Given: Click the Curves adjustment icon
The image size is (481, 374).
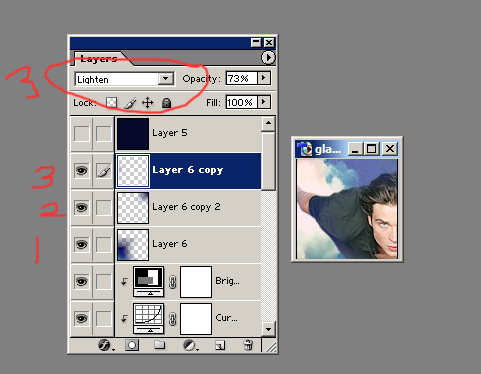Looking at the screenshot, I should tap(148, 318).
